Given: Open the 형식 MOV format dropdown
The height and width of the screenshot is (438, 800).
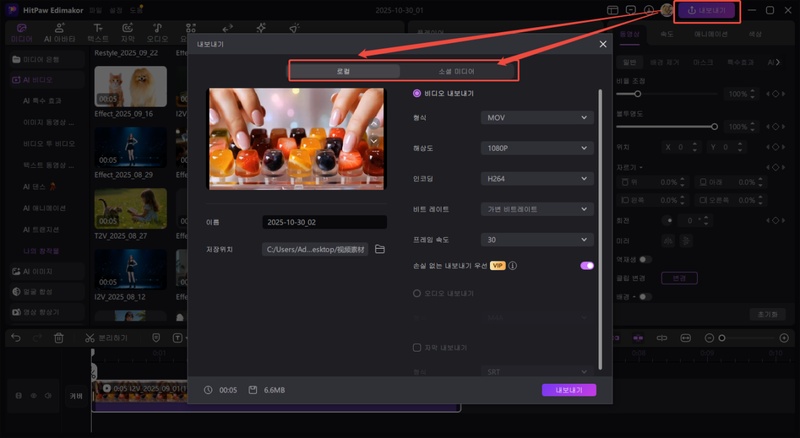Looking at the screenshot, I should click(537, 117).
